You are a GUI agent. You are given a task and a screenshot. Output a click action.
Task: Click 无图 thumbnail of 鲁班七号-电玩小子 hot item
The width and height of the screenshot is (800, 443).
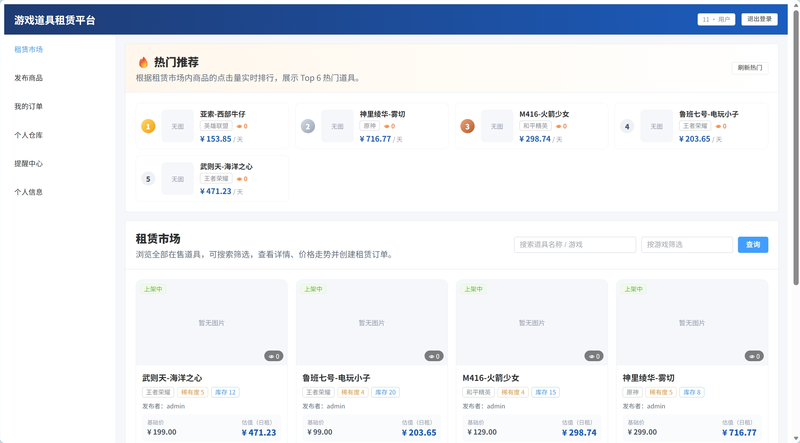click(x=657, y=126)
